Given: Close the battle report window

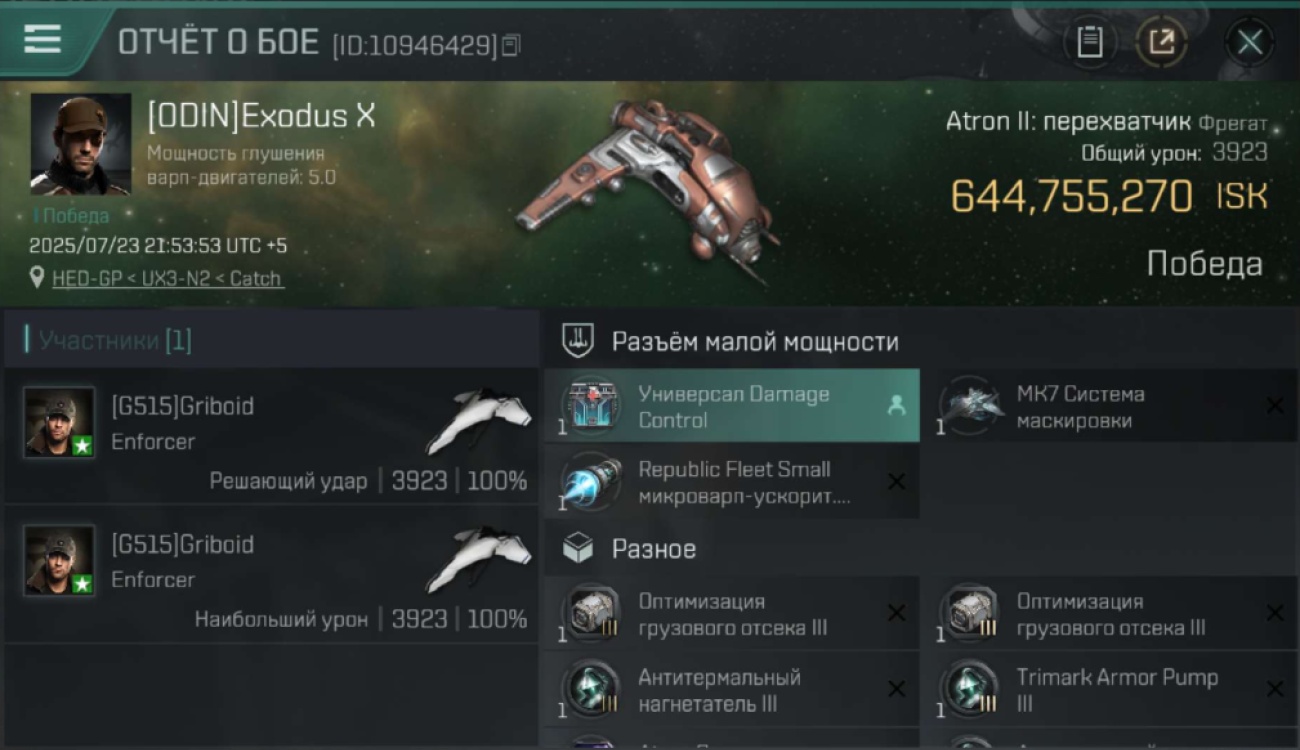Looking at the screenshot, I should coord(1249,42).
